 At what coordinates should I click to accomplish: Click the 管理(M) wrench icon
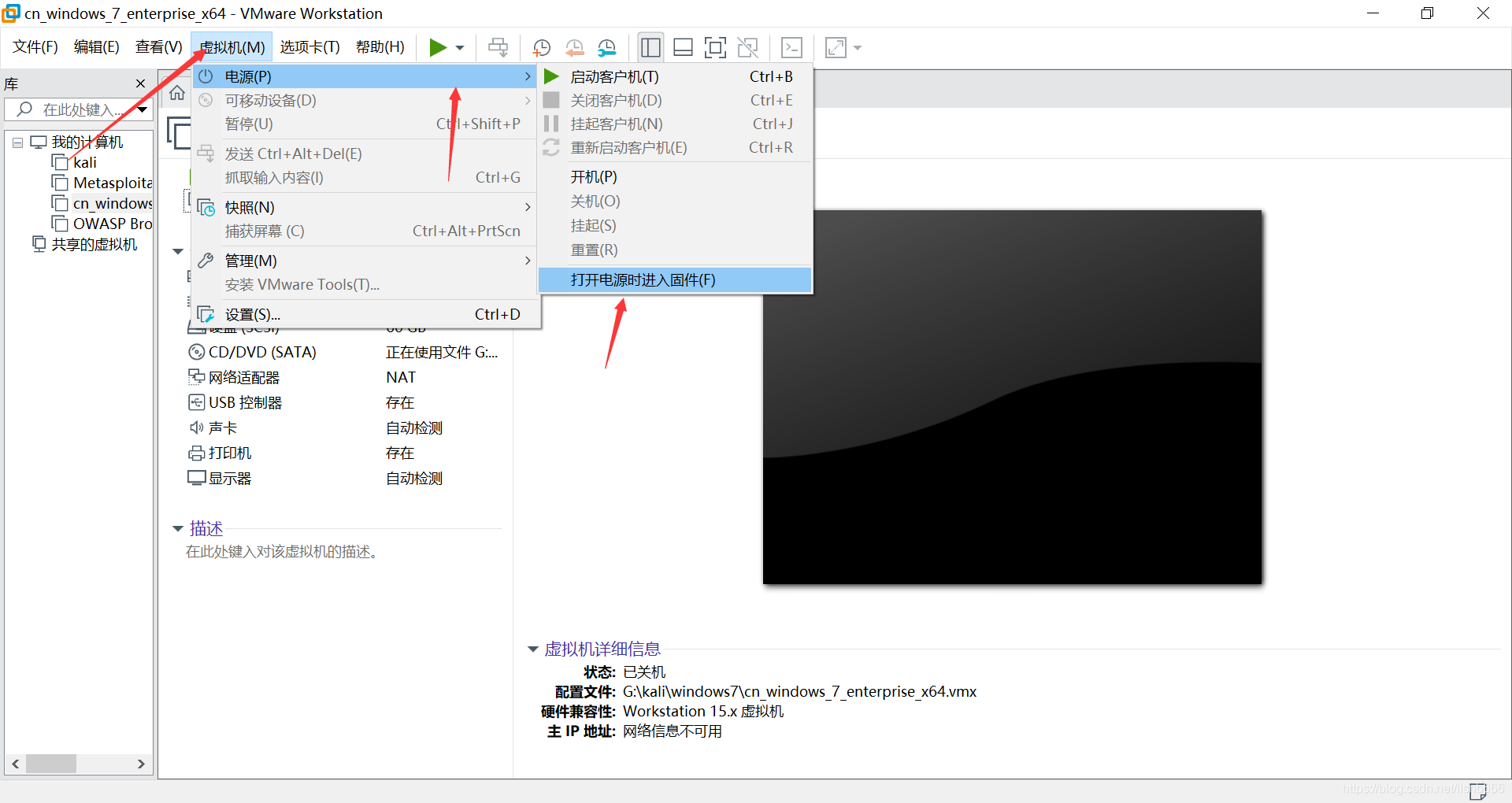206,261
